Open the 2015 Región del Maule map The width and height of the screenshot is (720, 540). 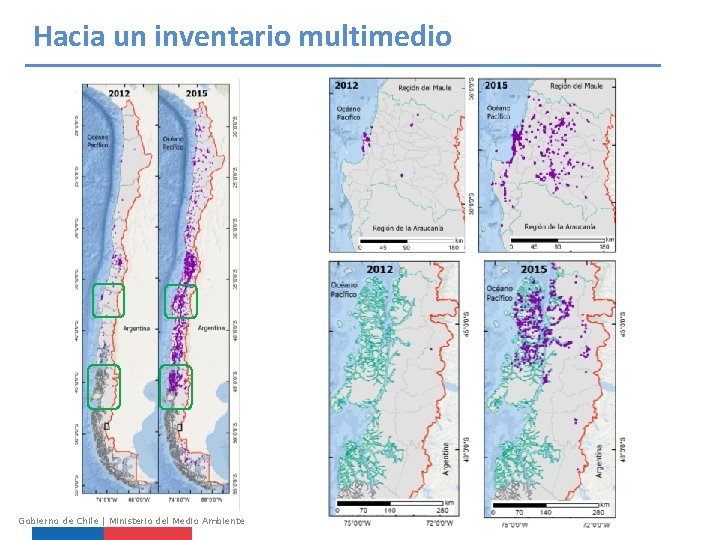(547, 165)
